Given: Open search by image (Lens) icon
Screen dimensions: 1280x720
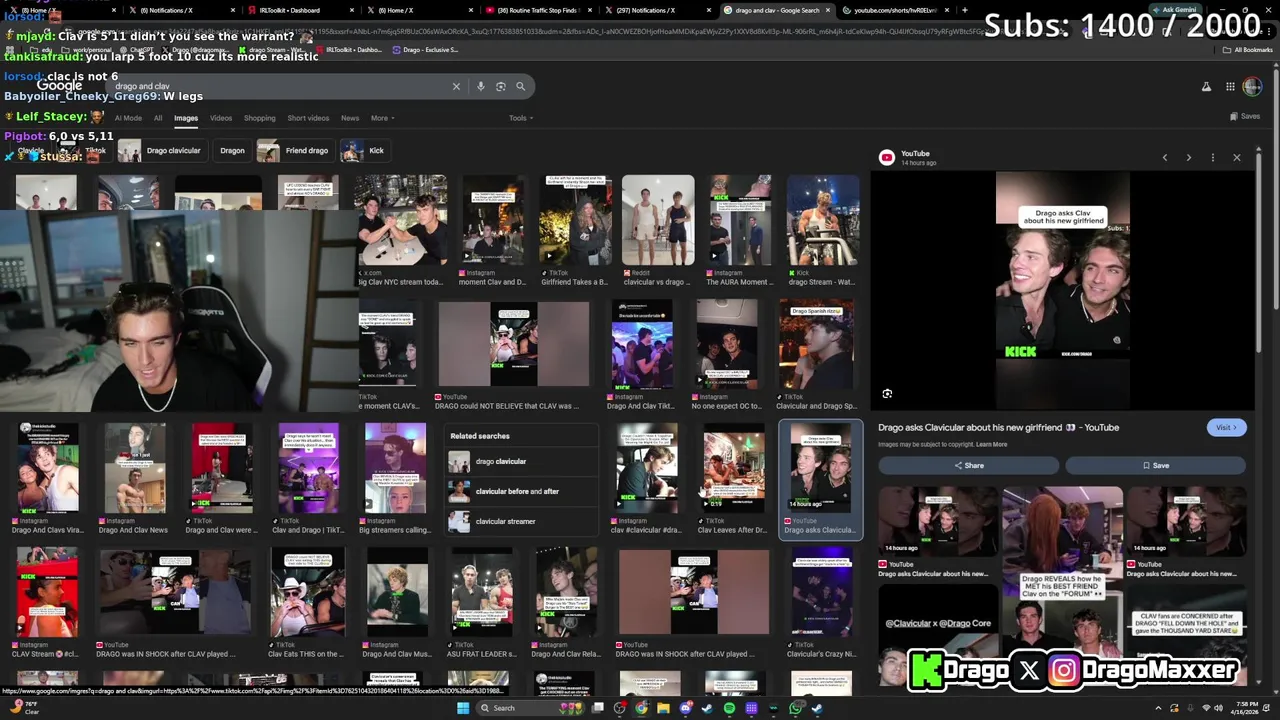Looking at the screenshot, I should click(500, 86).
